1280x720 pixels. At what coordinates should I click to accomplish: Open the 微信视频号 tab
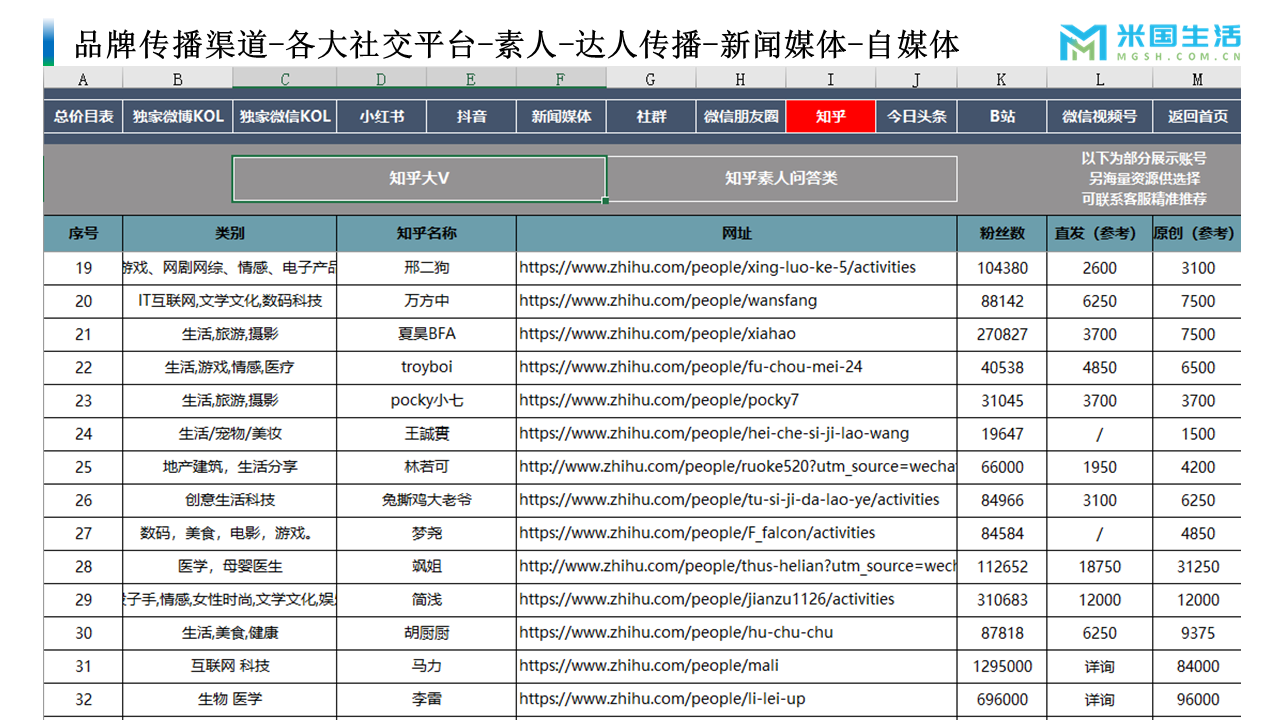pos(1099,116)
